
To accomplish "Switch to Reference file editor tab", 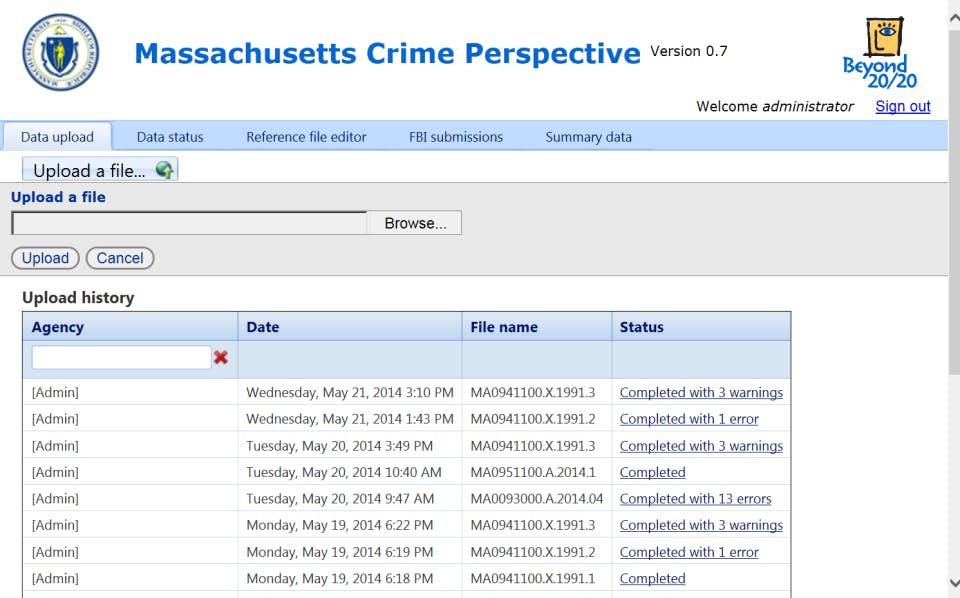I will [x=306, y=137].
